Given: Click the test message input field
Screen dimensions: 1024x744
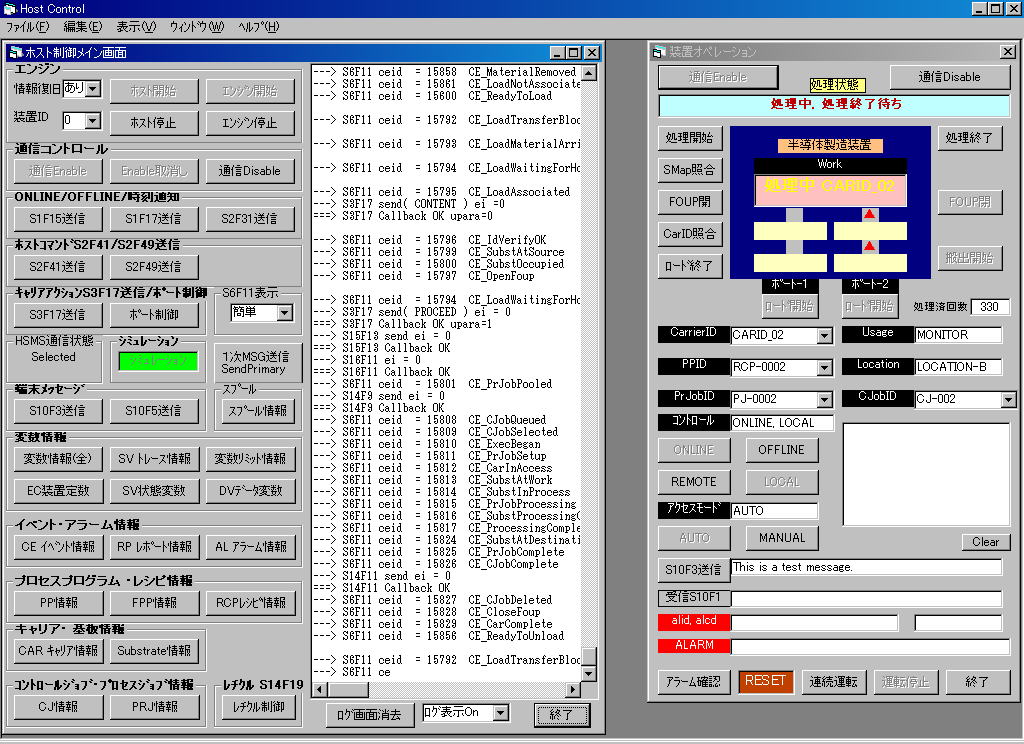Looking at the screenshot, I should (866, 567).
